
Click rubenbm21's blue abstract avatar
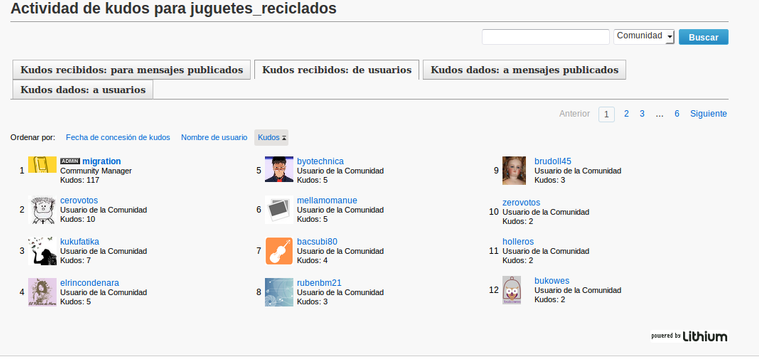tap(279, 292)
